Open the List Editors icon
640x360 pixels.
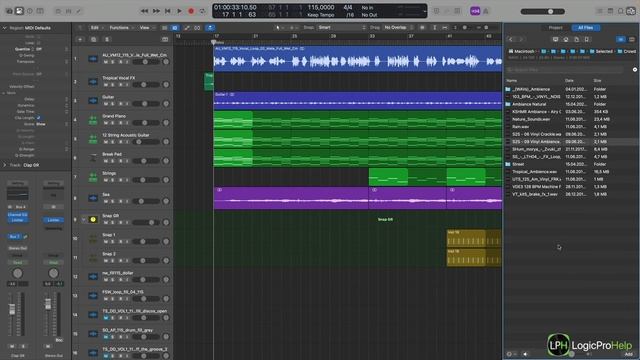point(599,11)
